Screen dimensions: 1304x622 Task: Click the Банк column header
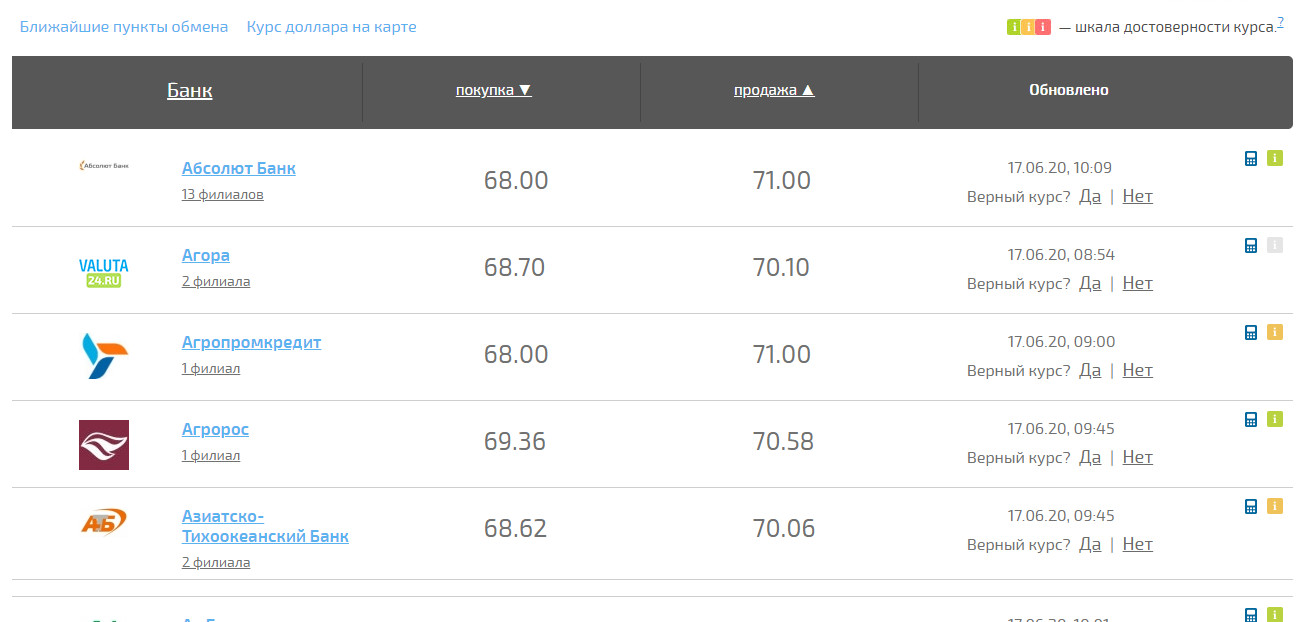click(x=189, y=91)
